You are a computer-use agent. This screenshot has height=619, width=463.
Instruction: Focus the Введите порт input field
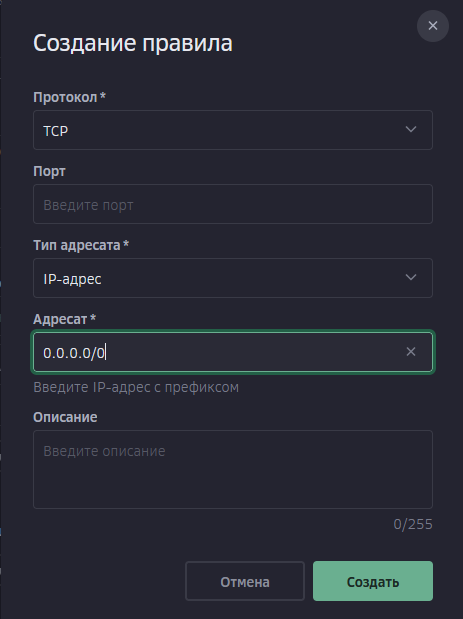[x=233, y=204]
